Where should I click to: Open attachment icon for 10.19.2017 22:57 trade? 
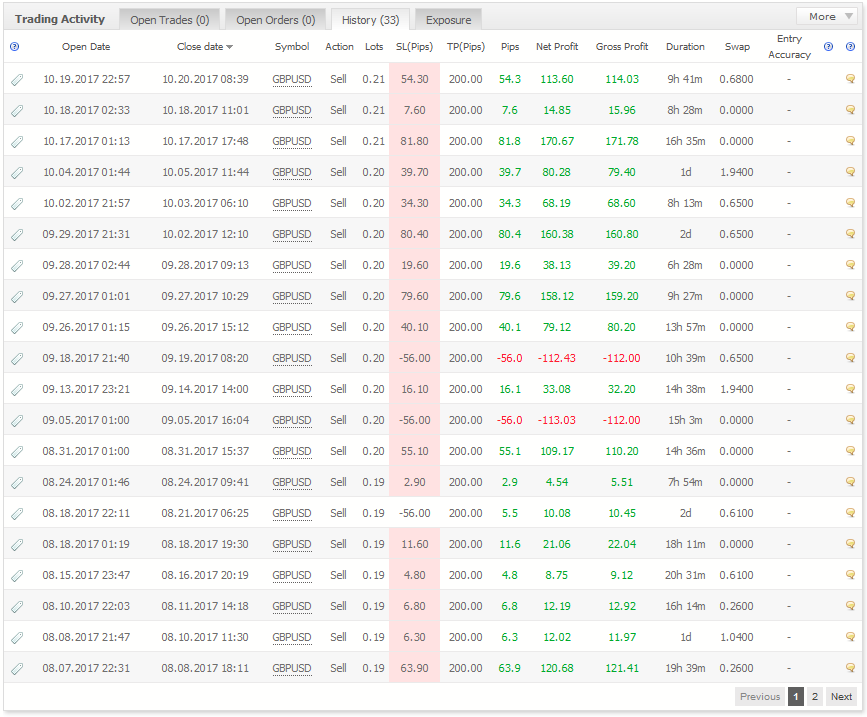click(x=17, y=80)
